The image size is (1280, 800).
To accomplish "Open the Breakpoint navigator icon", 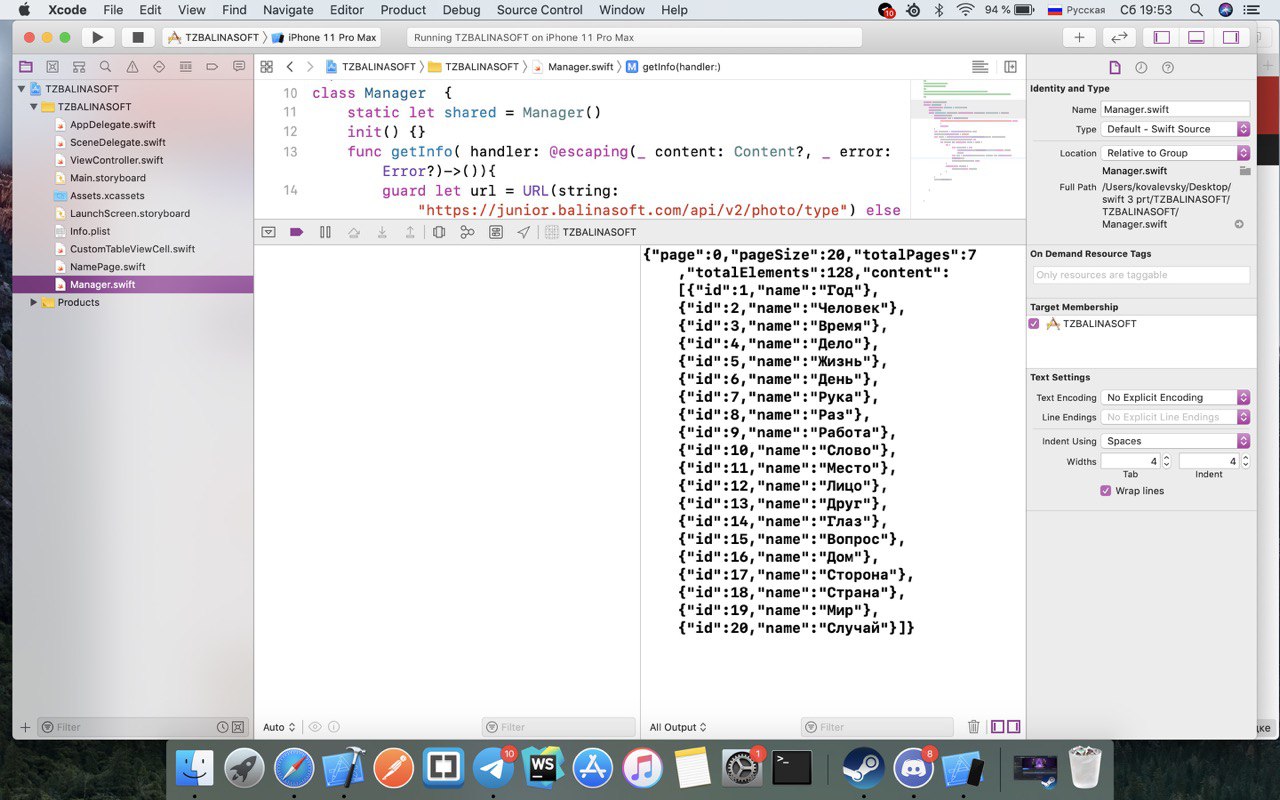I will click(212, 67).
